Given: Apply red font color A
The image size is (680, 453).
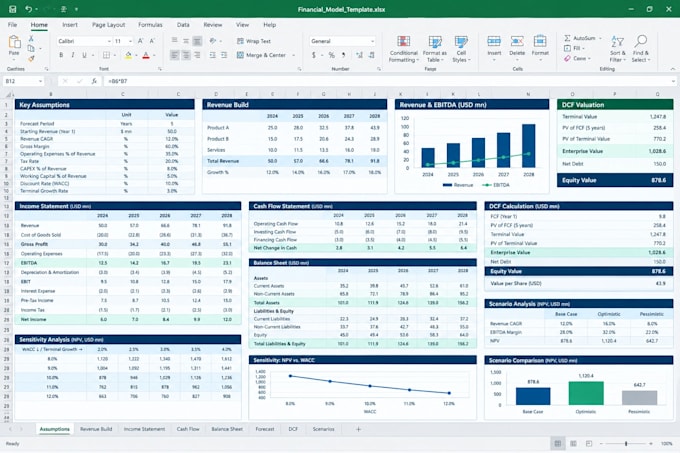Looking at the screenshot, I should (146, 55).
